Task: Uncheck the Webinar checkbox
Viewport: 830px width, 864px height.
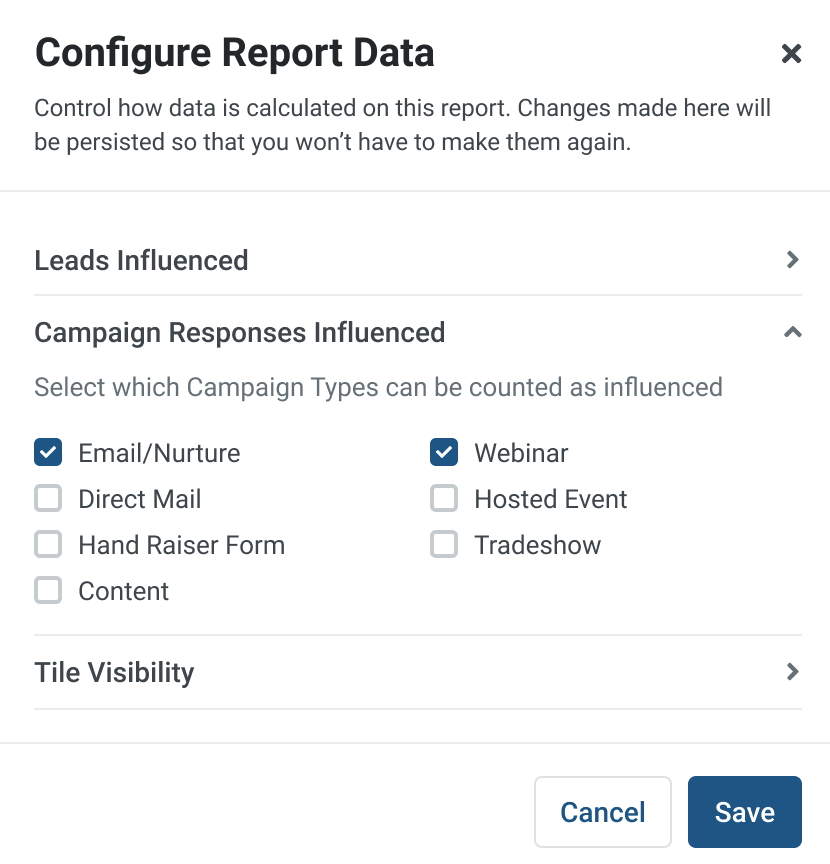Action: pyautogui.click(x=444, y=452)
